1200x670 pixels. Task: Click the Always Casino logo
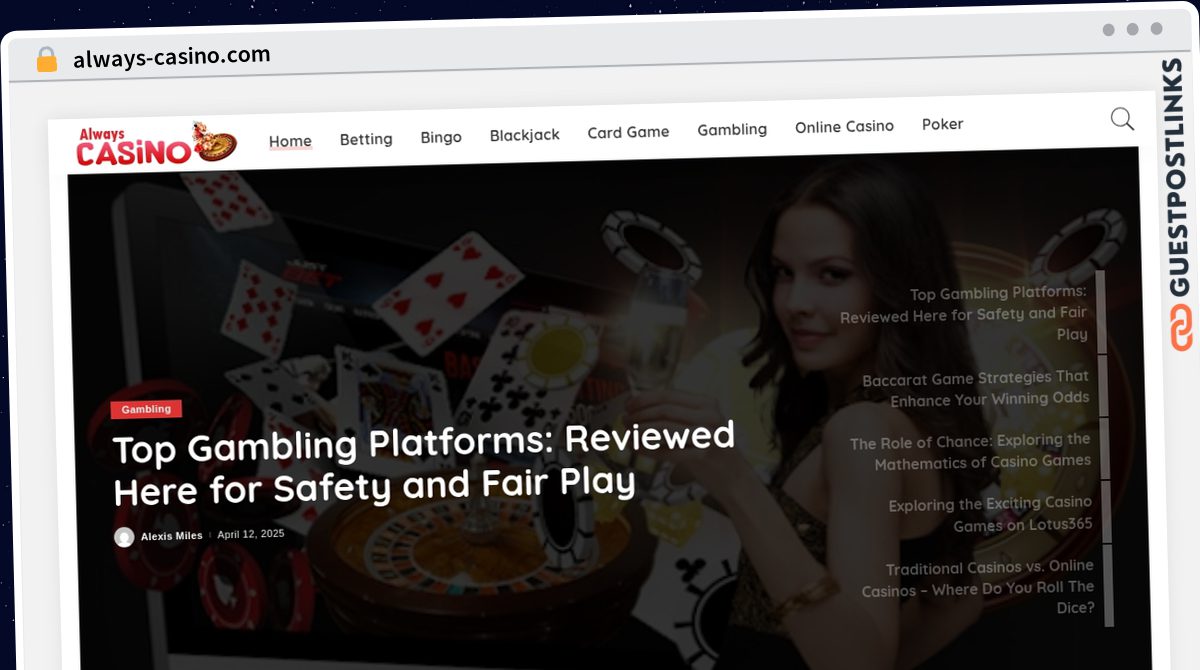coord(157,143)
